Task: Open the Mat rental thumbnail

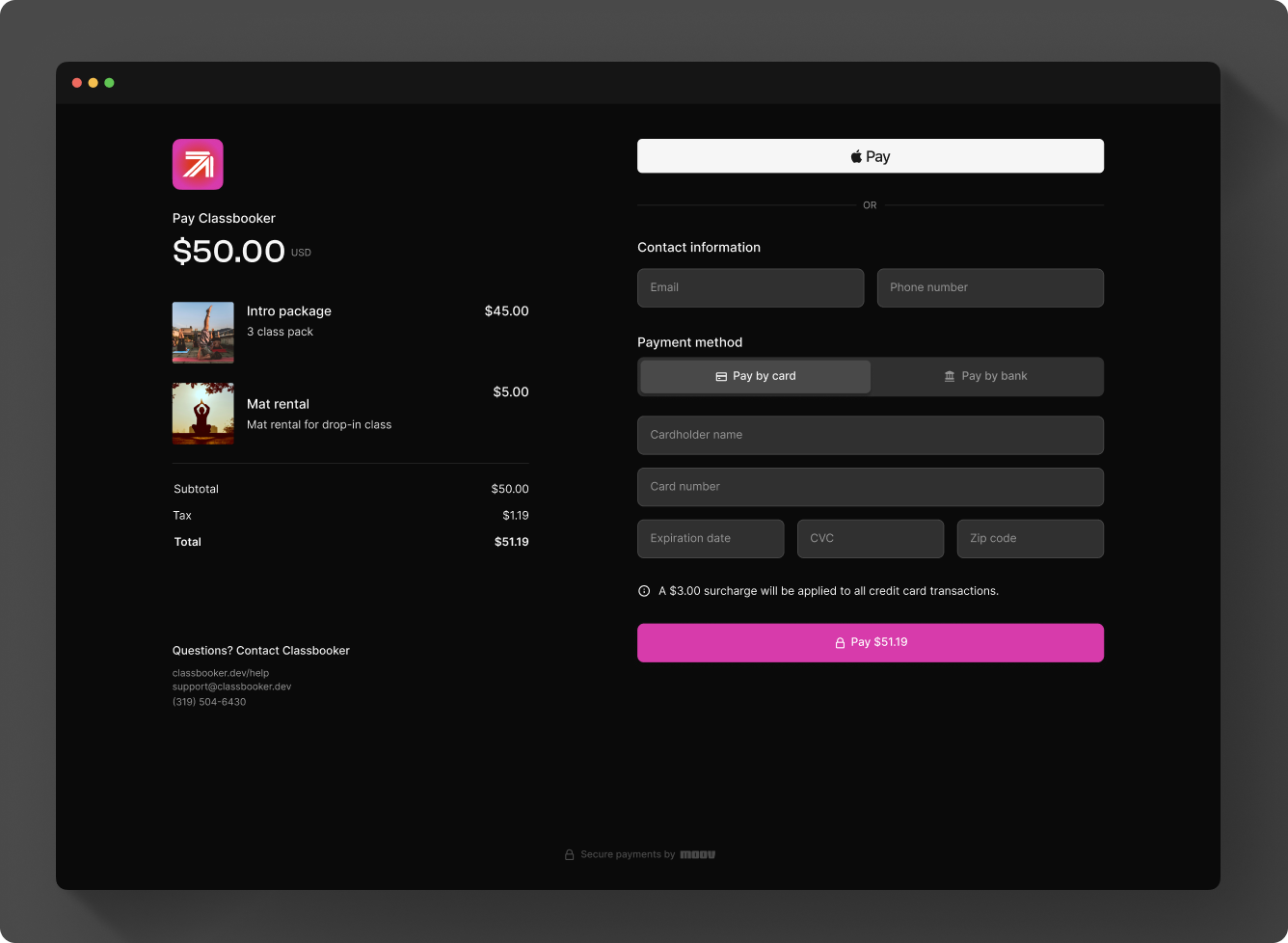Action: [203, 414]
